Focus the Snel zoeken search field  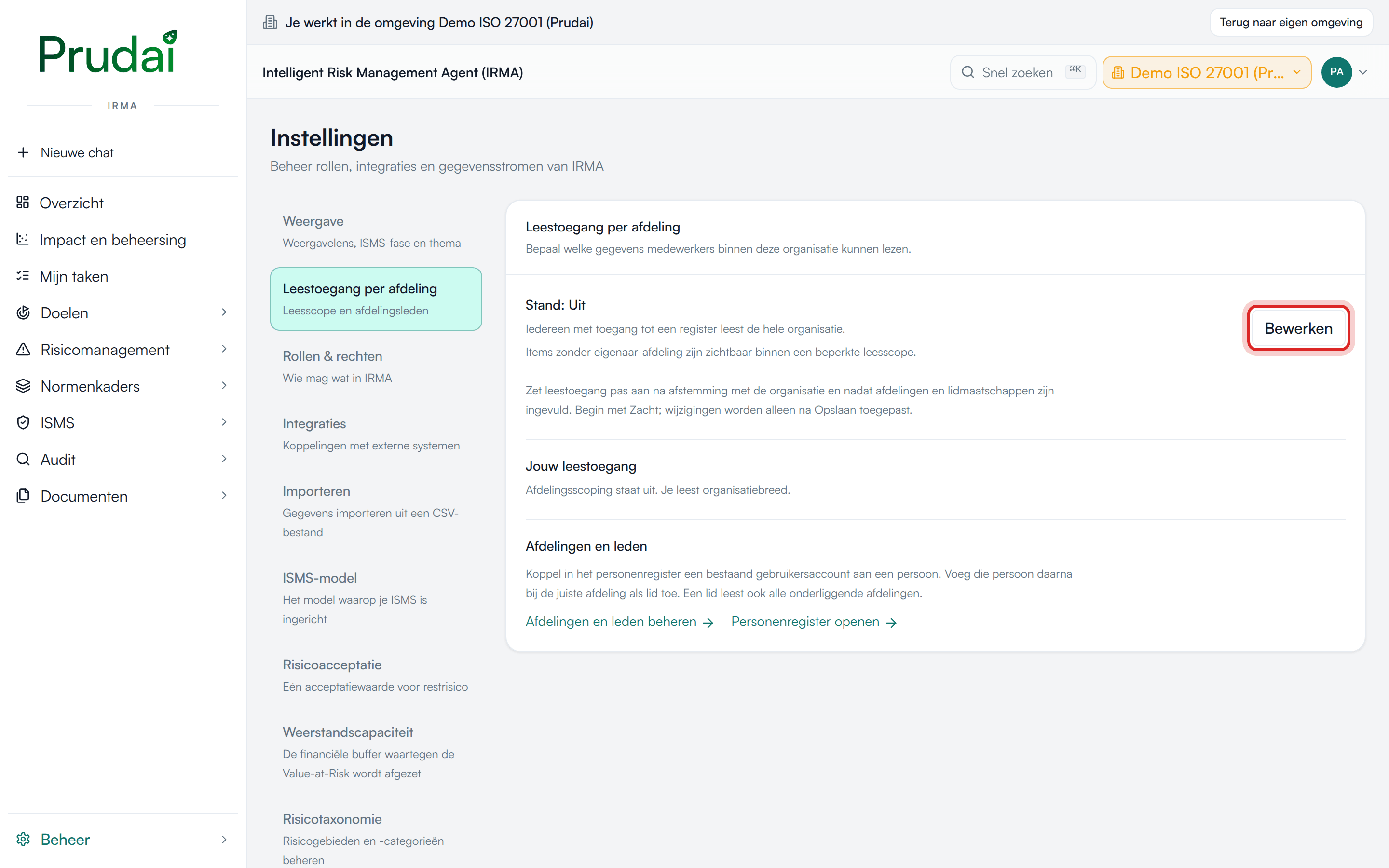(1023, 72)
